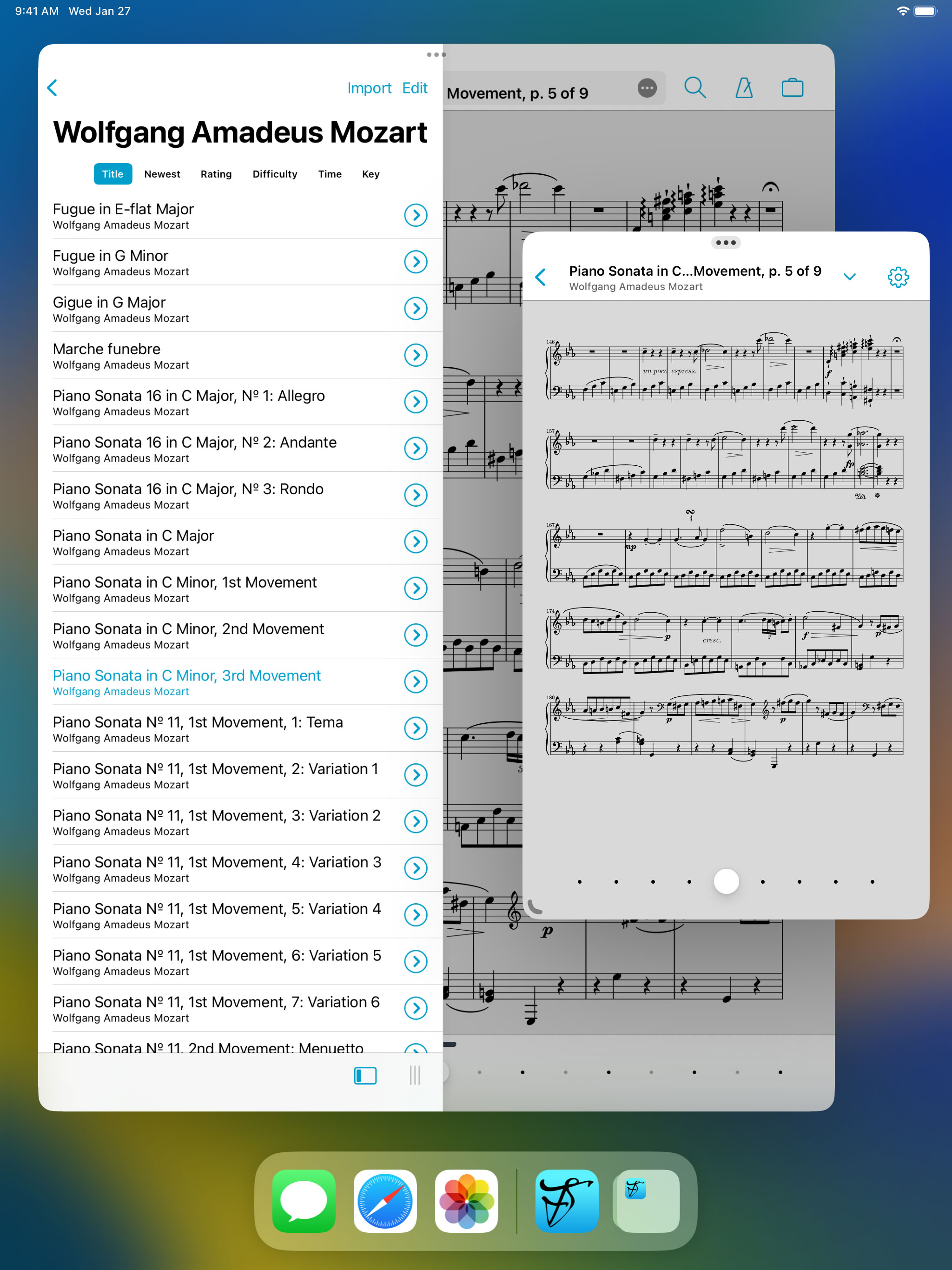Sort list by Difficulty
Viewport: 952px width, 1270px height.
click(x=275, y=174)
